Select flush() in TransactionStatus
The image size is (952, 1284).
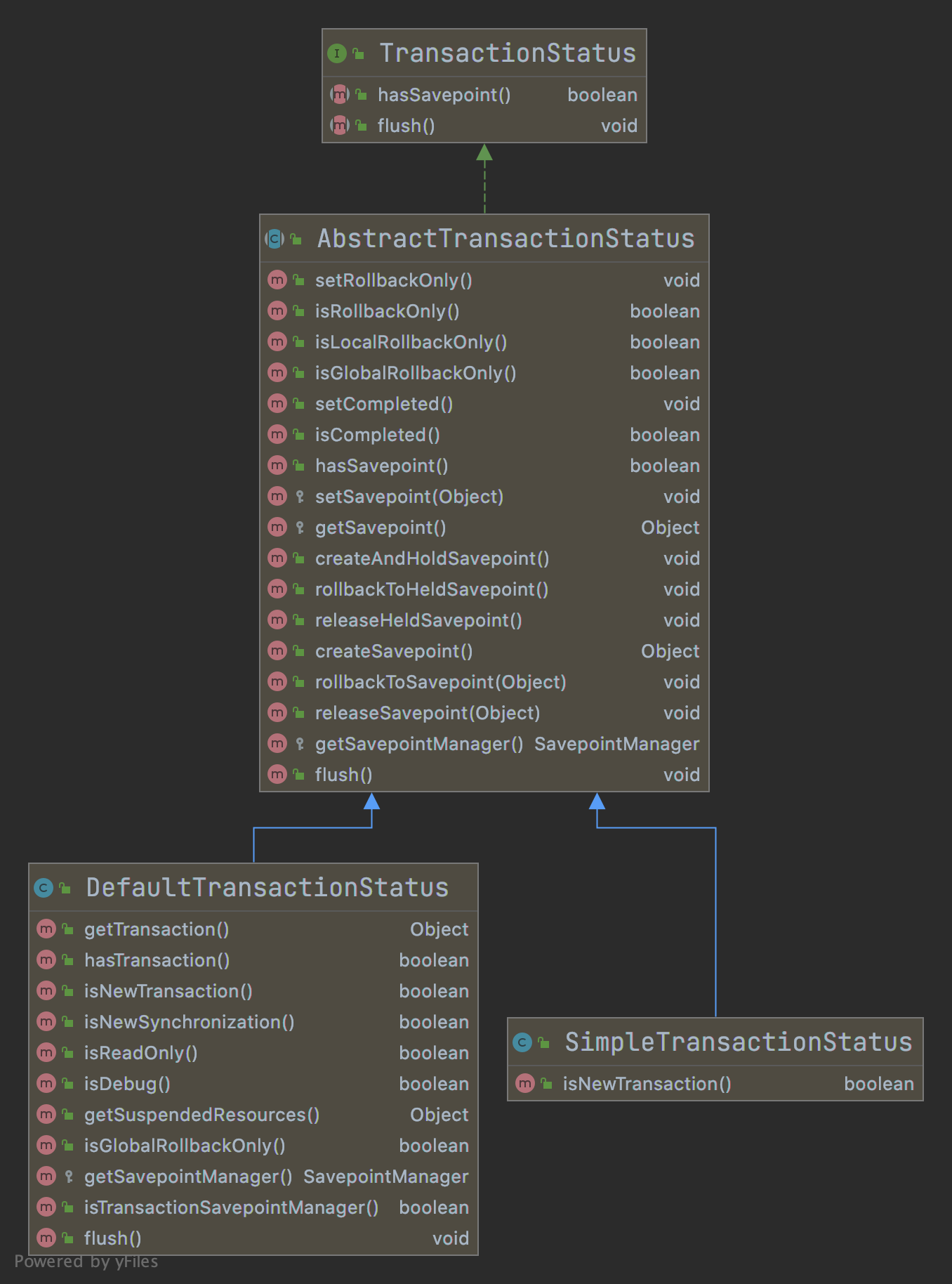pyautogui.click(x=406, y=126)
